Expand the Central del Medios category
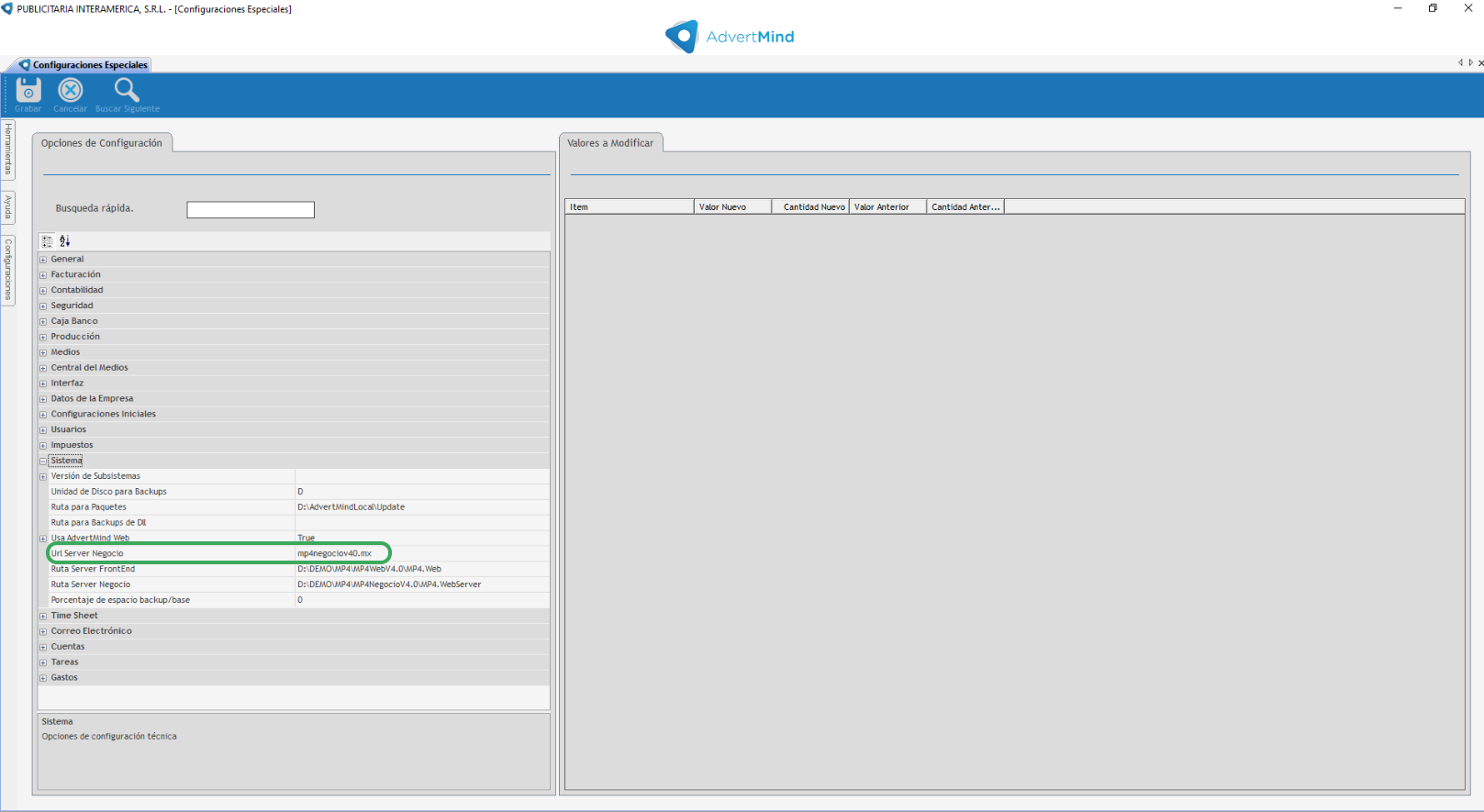The height and width of the screenshot is (812, 1484). click(43, 368)
